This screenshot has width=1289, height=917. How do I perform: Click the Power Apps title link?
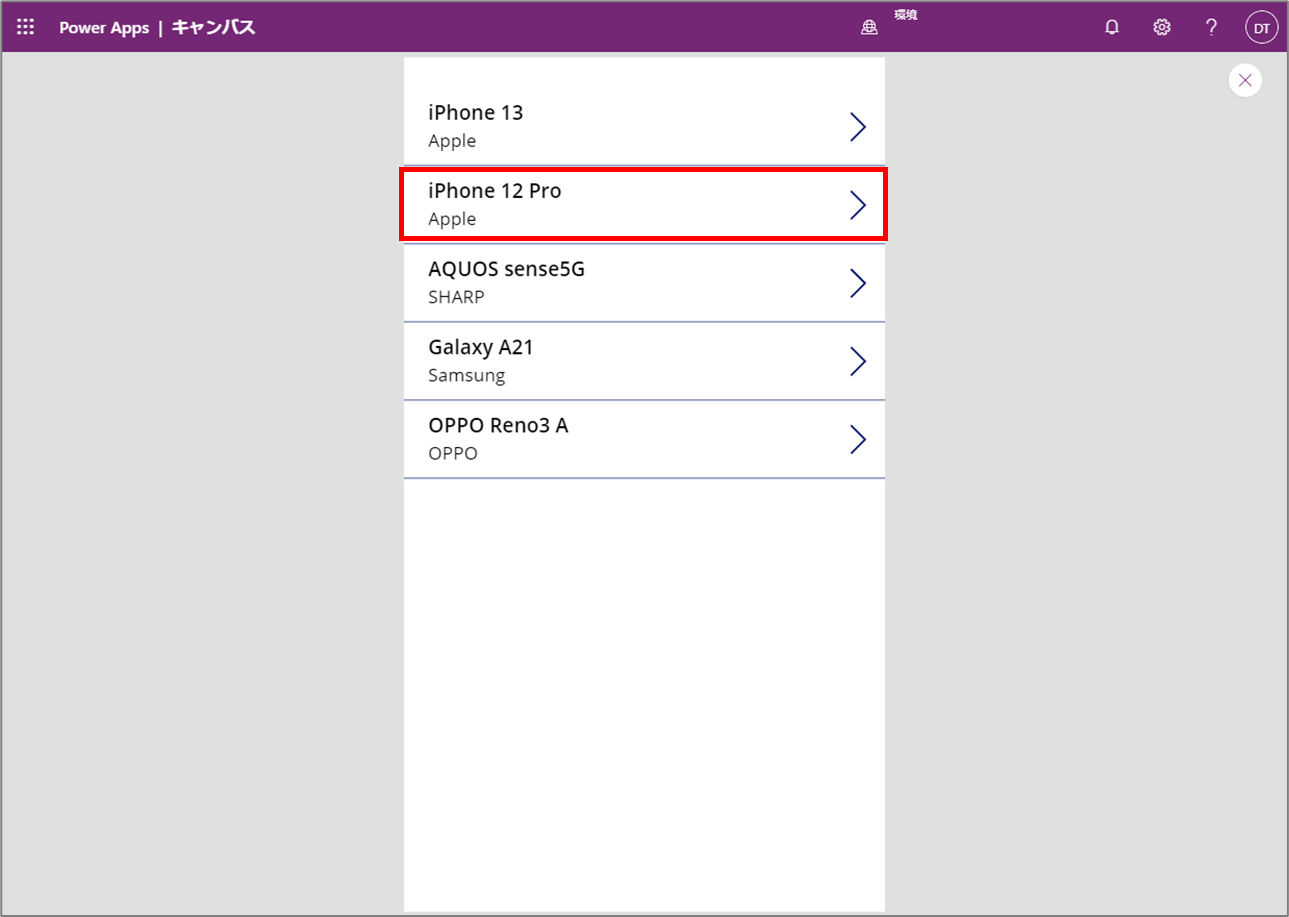(x=104, y=28)
